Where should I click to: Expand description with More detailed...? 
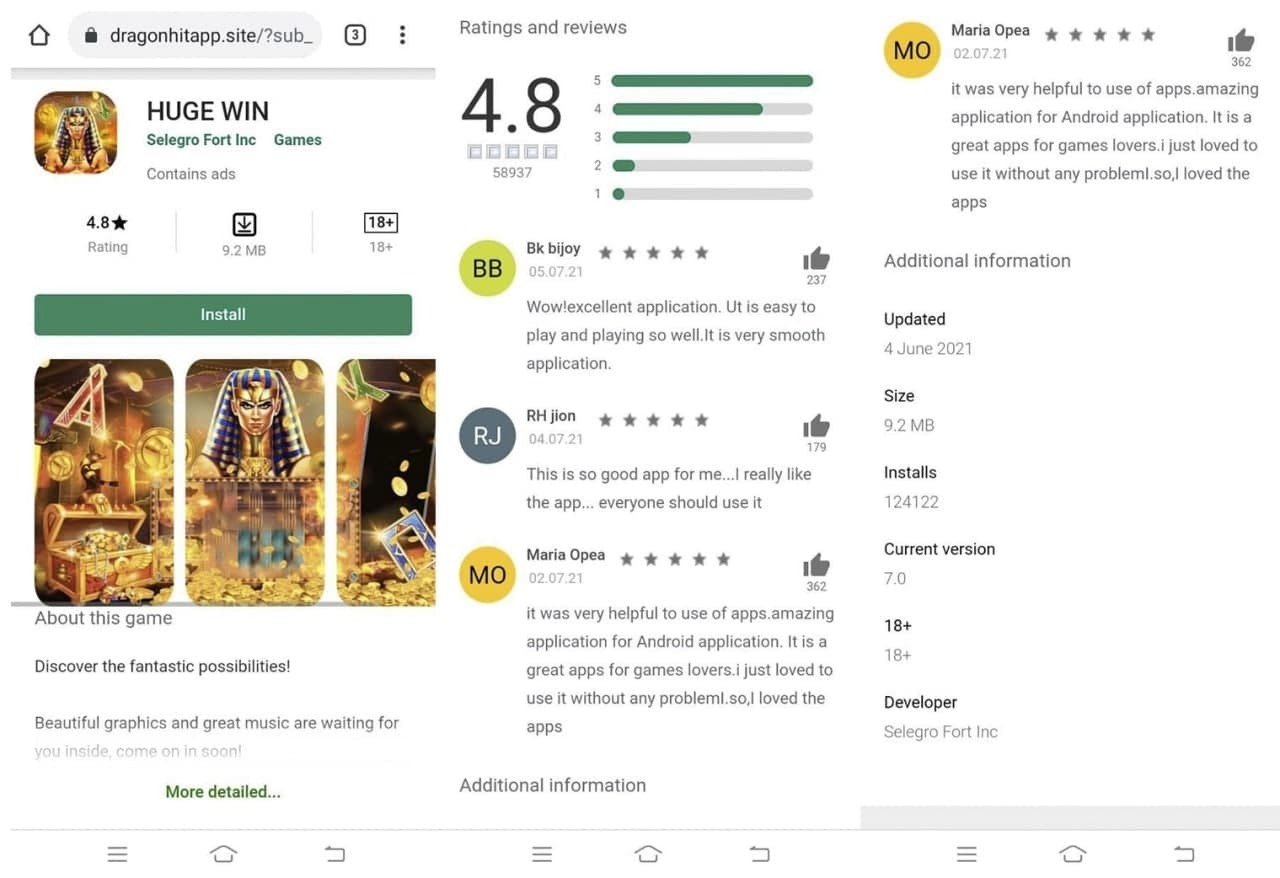[x=223, y=791]
